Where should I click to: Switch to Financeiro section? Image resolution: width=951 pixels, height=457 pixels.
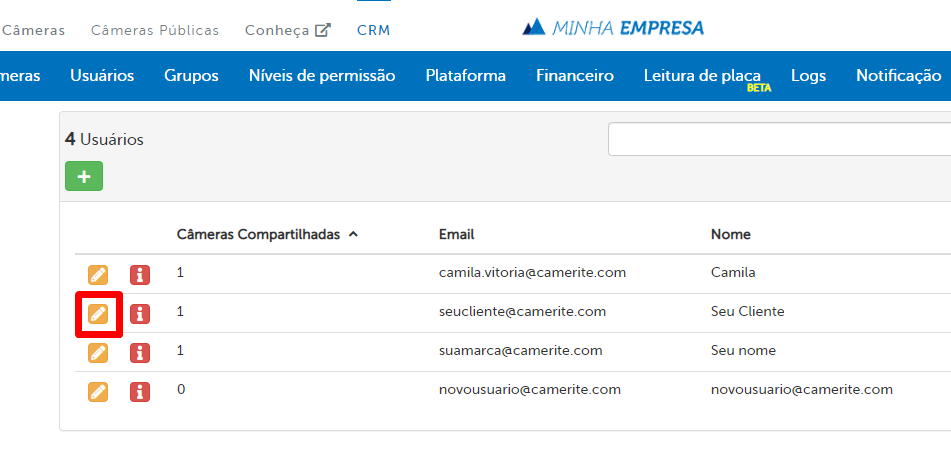[x=574, y=76]
